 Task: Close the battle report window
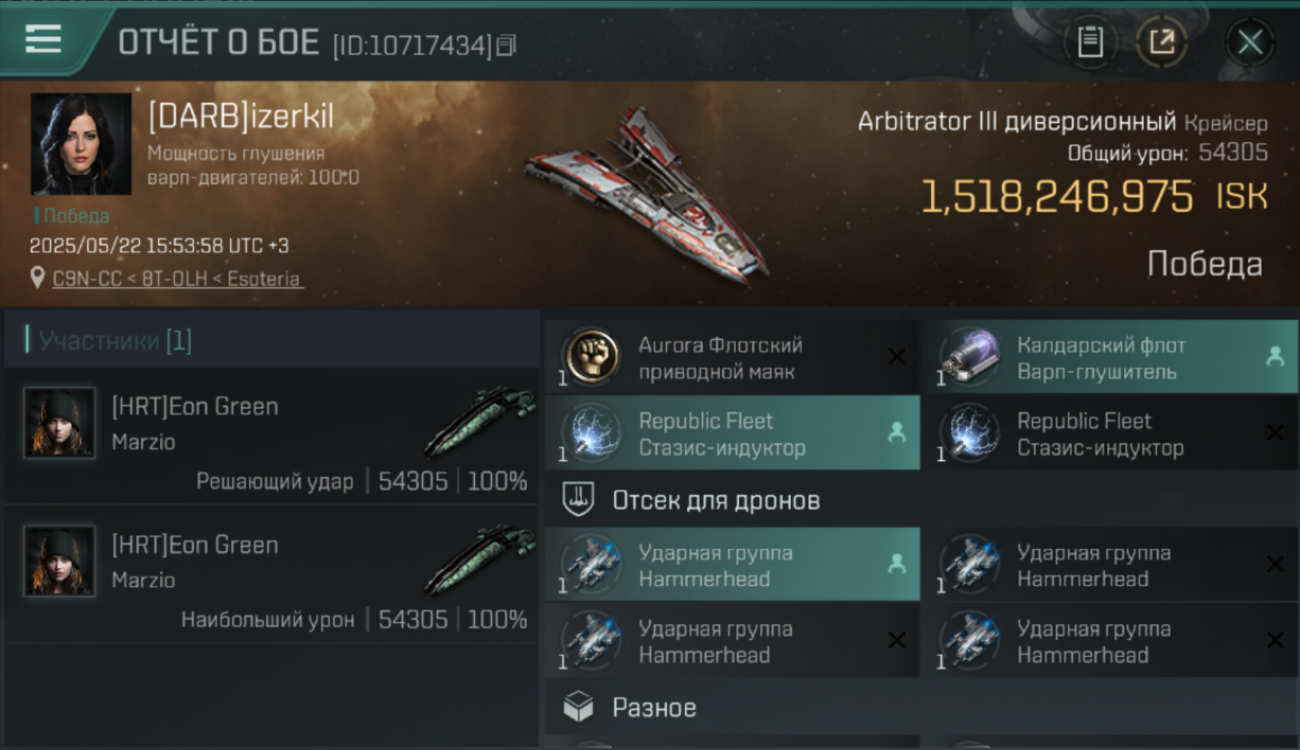click(1250, 42)
